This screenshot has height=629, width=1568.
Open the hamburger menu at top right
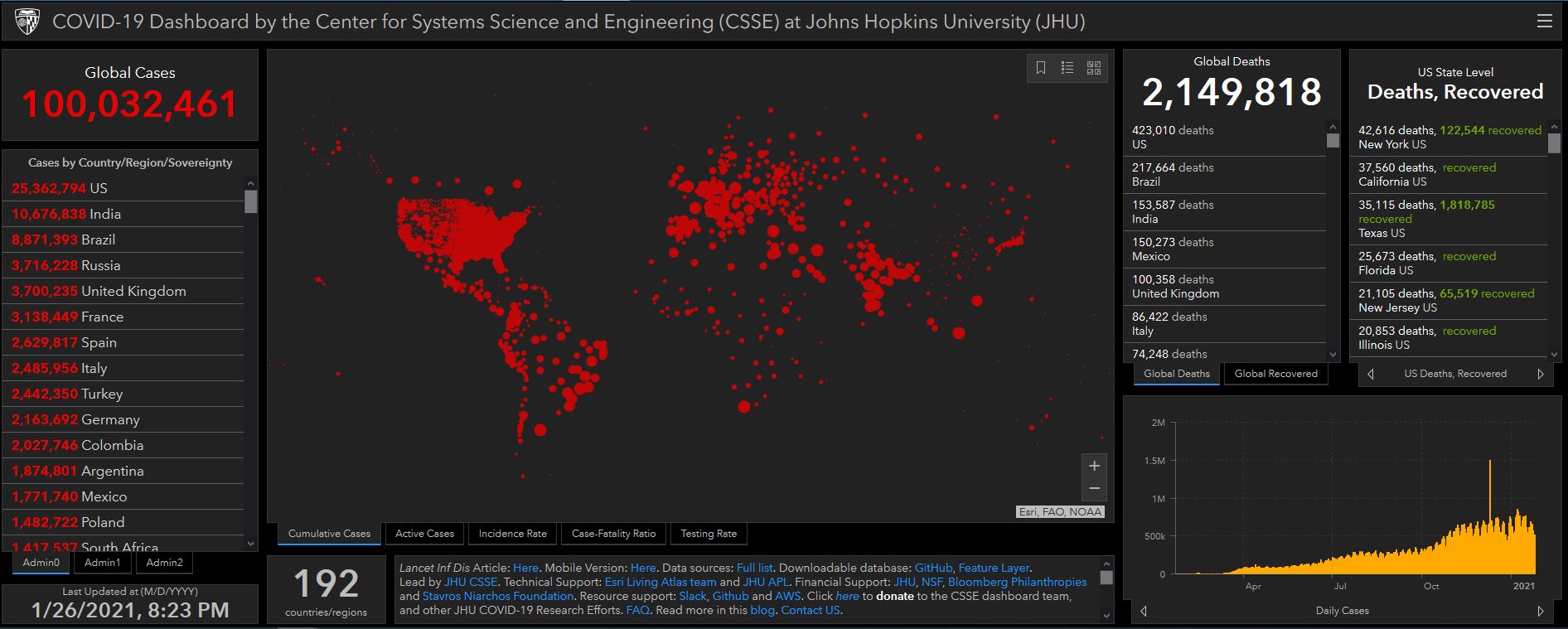click(x=1545, y=22)
